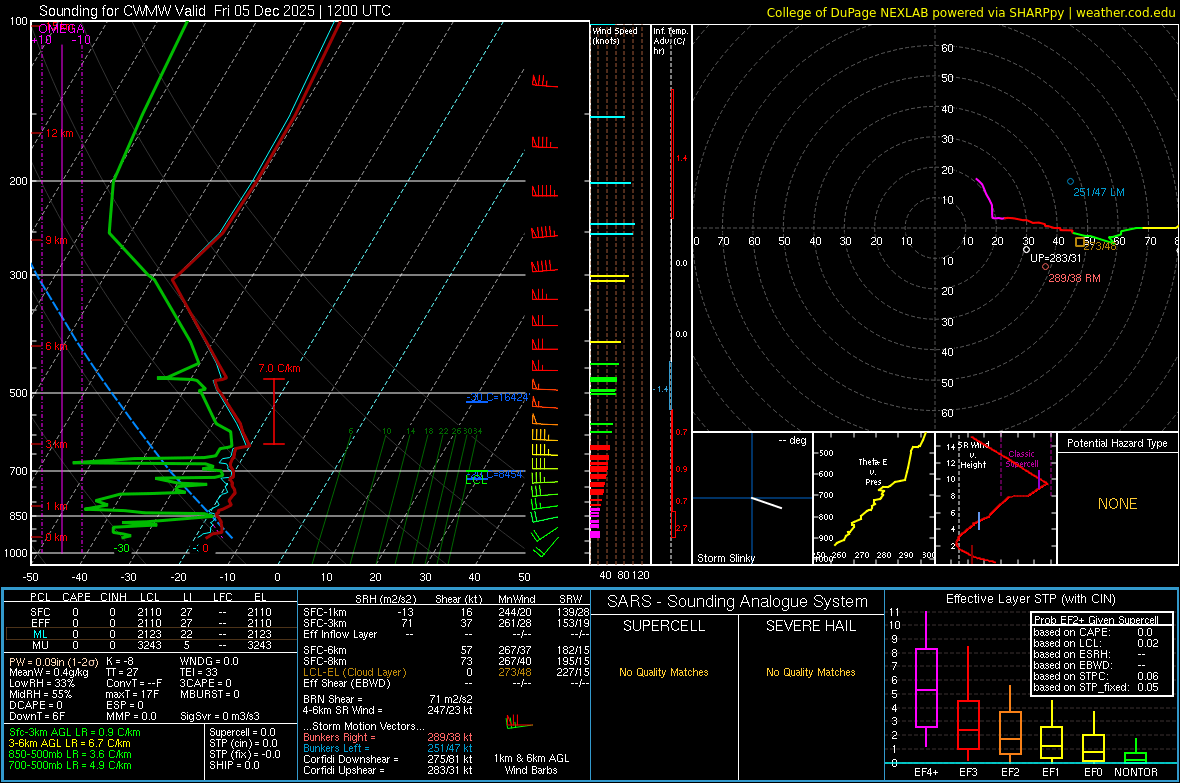Image resolution: width=1180 pixels, height=783 pixels.
Task: Click No Quality Matches under SEVERE HAIL
Action: click(x=810, y=672)
